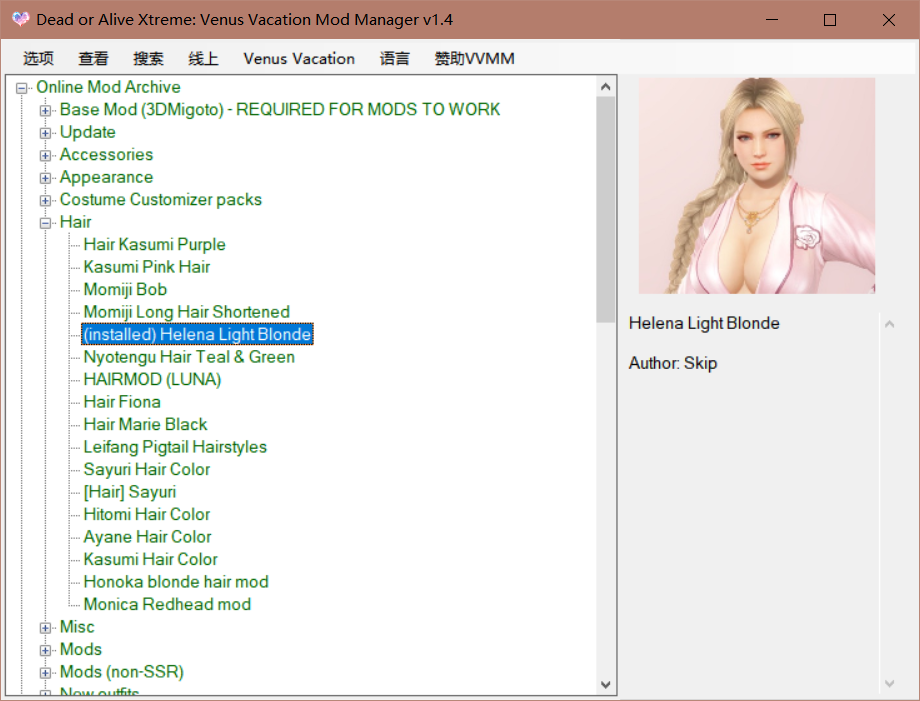Select Momiji Bob mod
920x701 pixels.
click(x=125, y=289)
